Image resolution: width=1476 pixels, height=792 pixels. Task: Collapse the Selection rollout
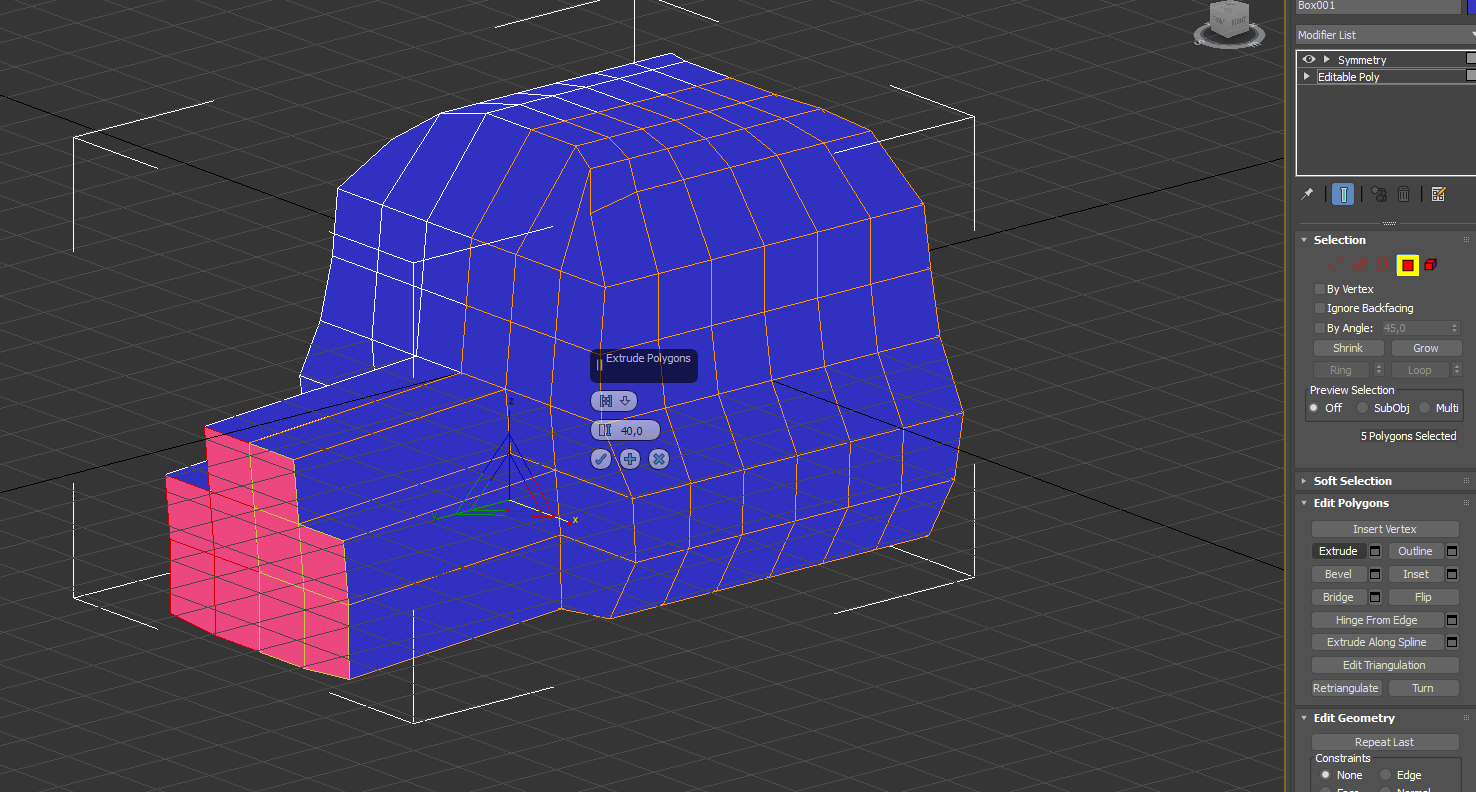(1304, 240)
